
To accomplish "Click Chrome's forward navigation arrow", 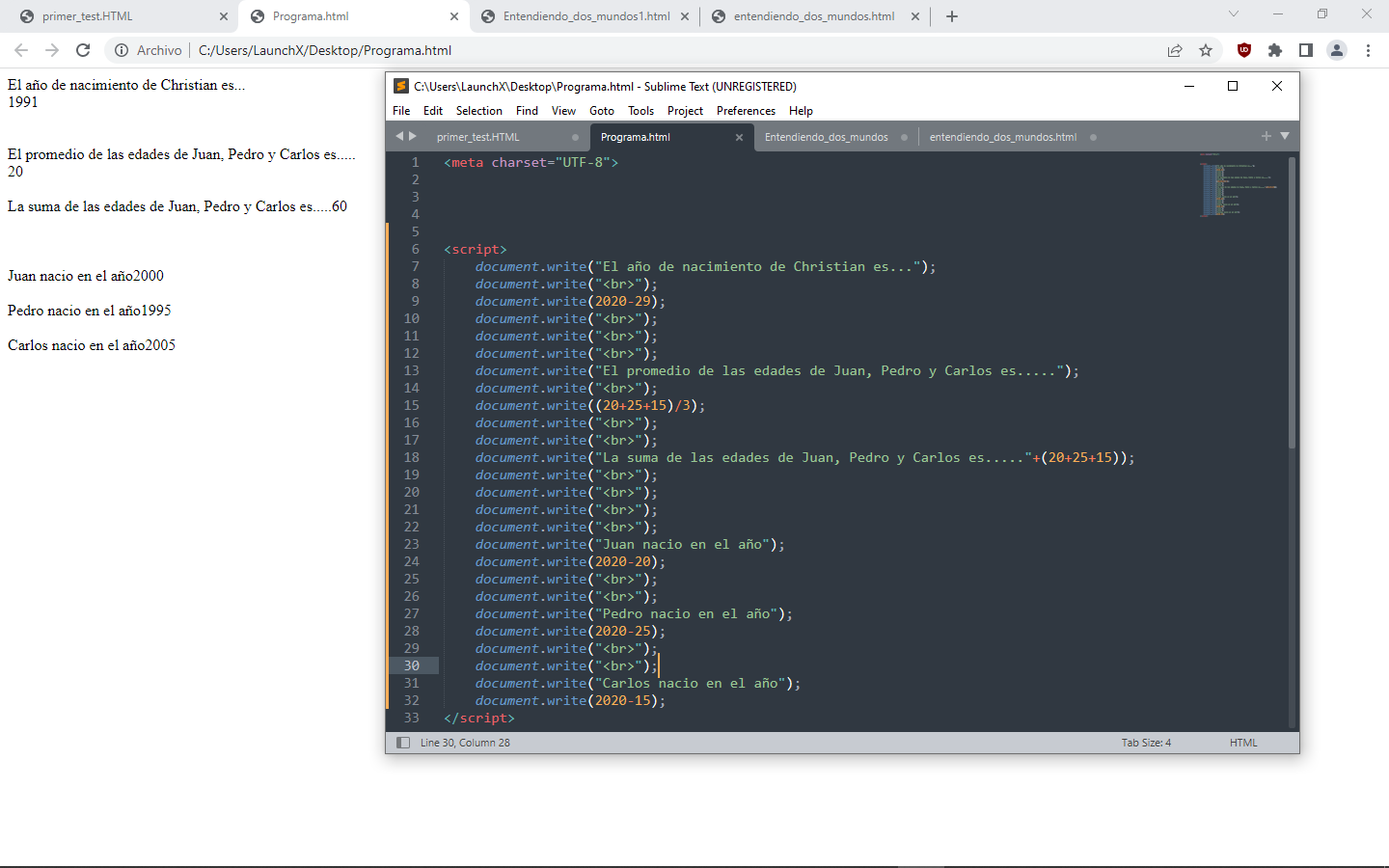I will click(52, 50).
